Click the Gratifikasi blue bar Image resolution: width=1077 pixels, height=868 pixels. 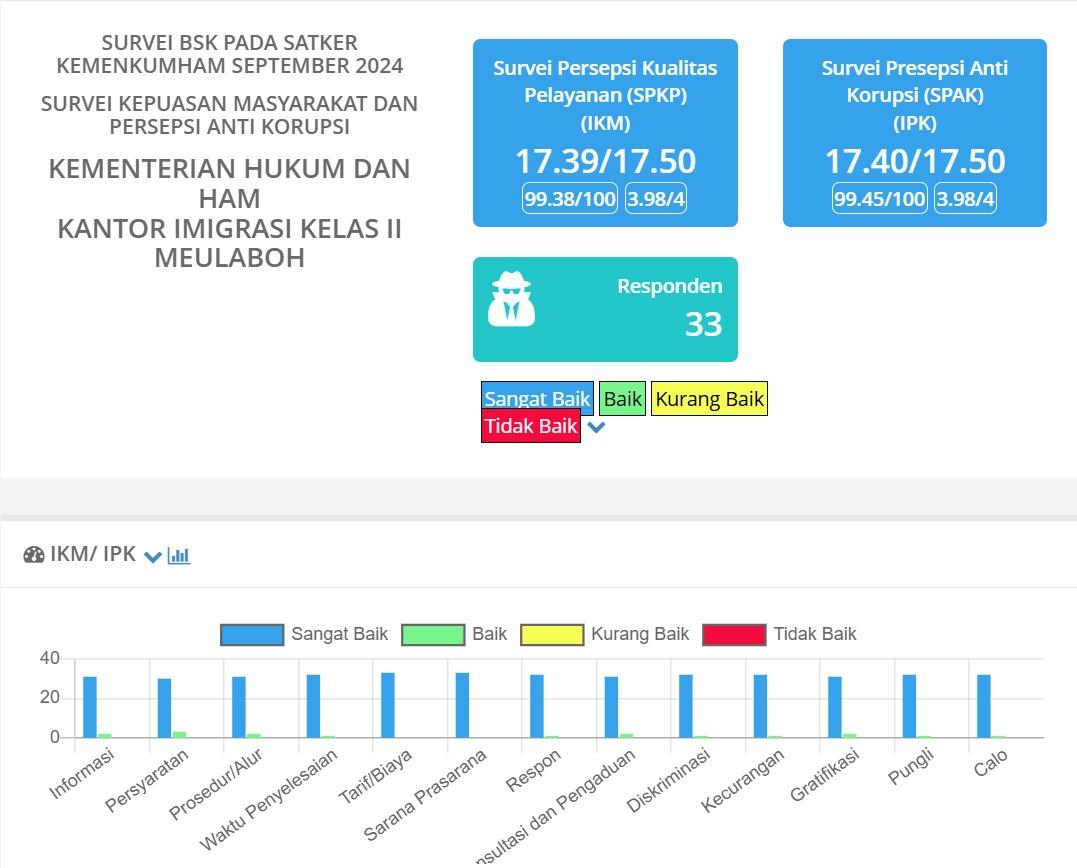(x=835, y=707)
